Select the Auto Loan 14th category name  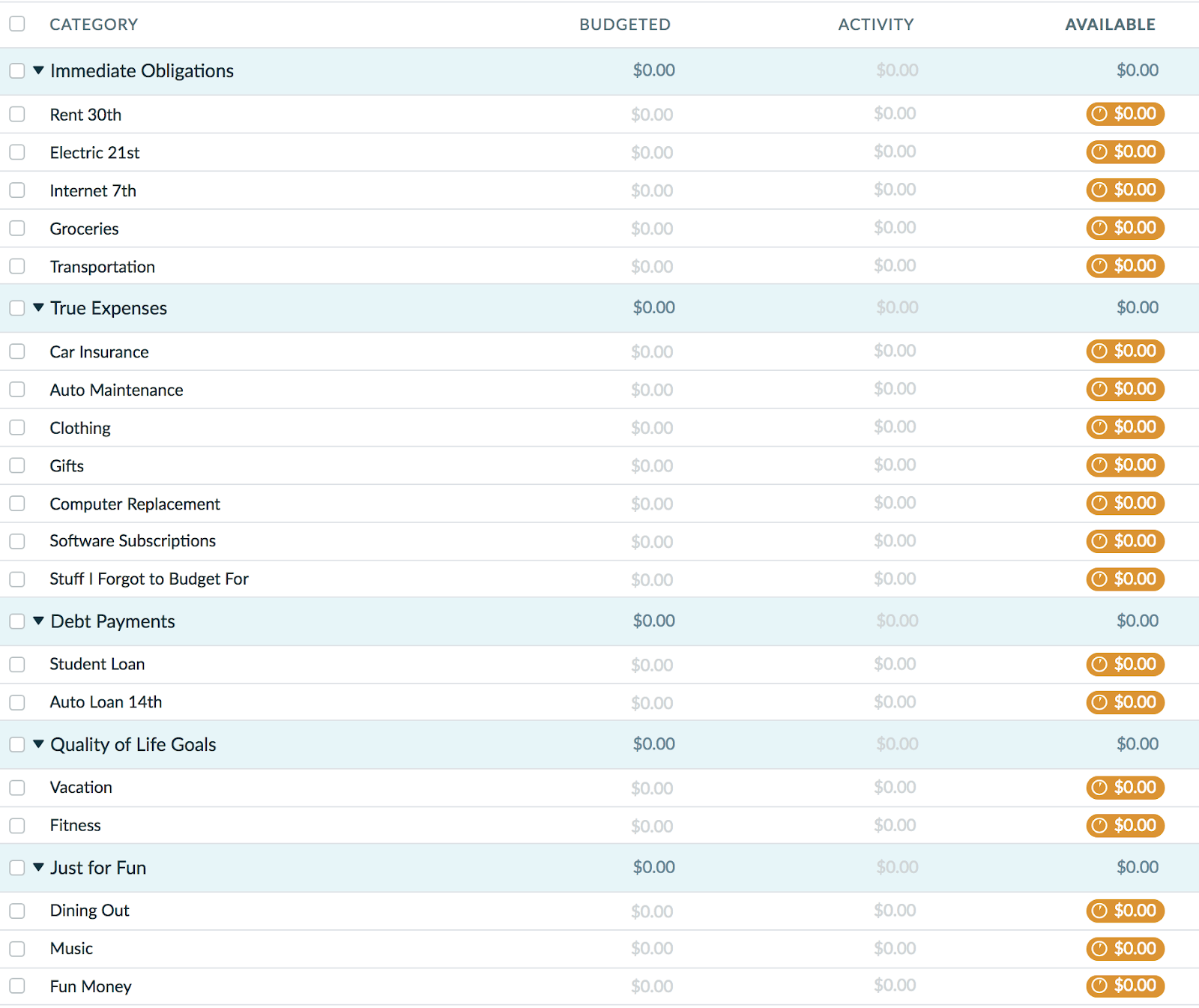point(106,702)
